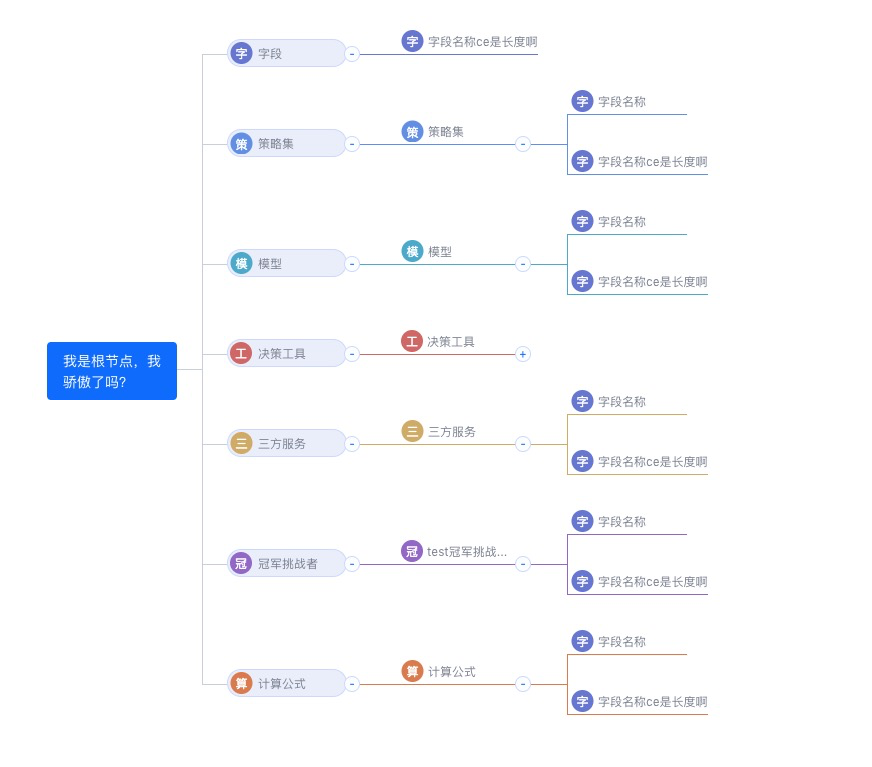Collapse children of 策略集 second-level node
Viewport: 872px width, 767px height.
click(x=523, y=144)
